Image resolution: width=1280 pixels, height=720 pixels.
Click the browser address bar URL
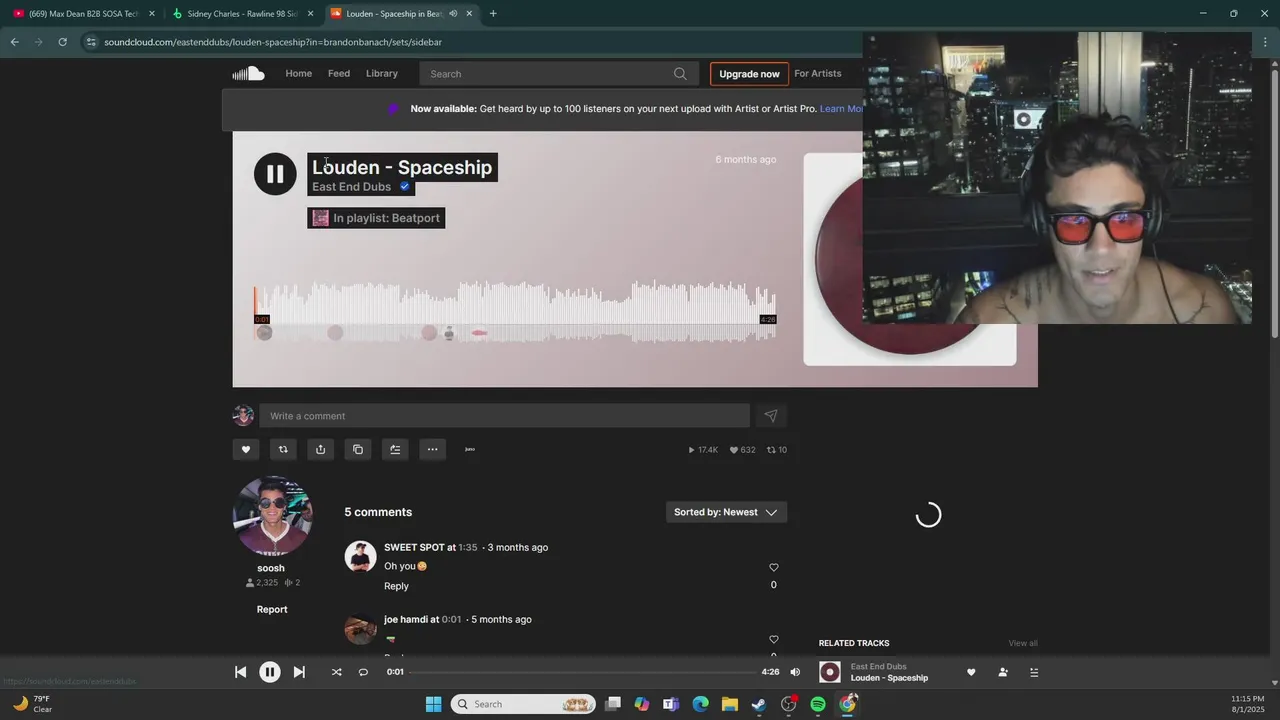click(273, 42)
